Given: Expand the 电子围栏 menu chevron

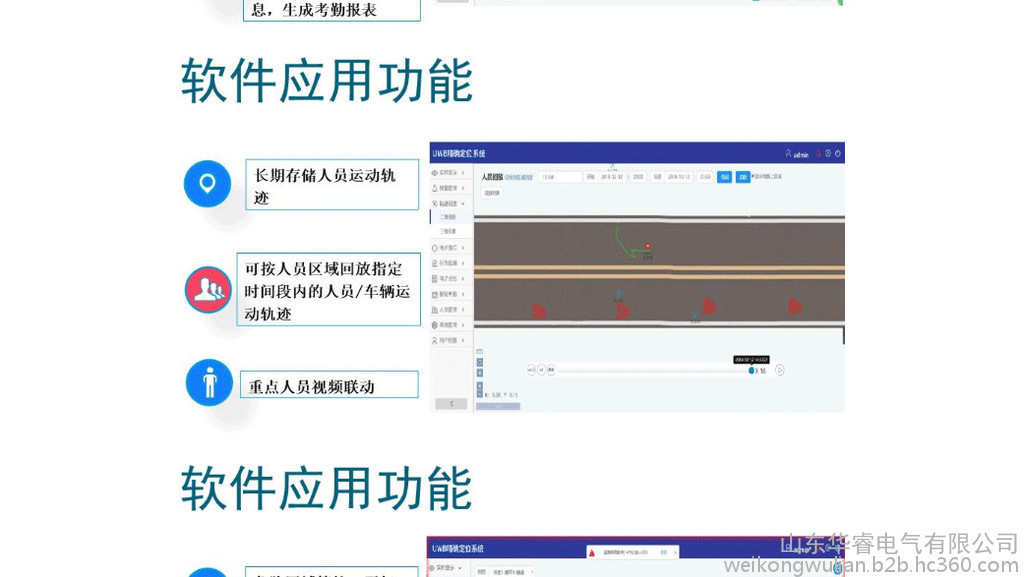Looking at the screenshot, I should 463,248.
